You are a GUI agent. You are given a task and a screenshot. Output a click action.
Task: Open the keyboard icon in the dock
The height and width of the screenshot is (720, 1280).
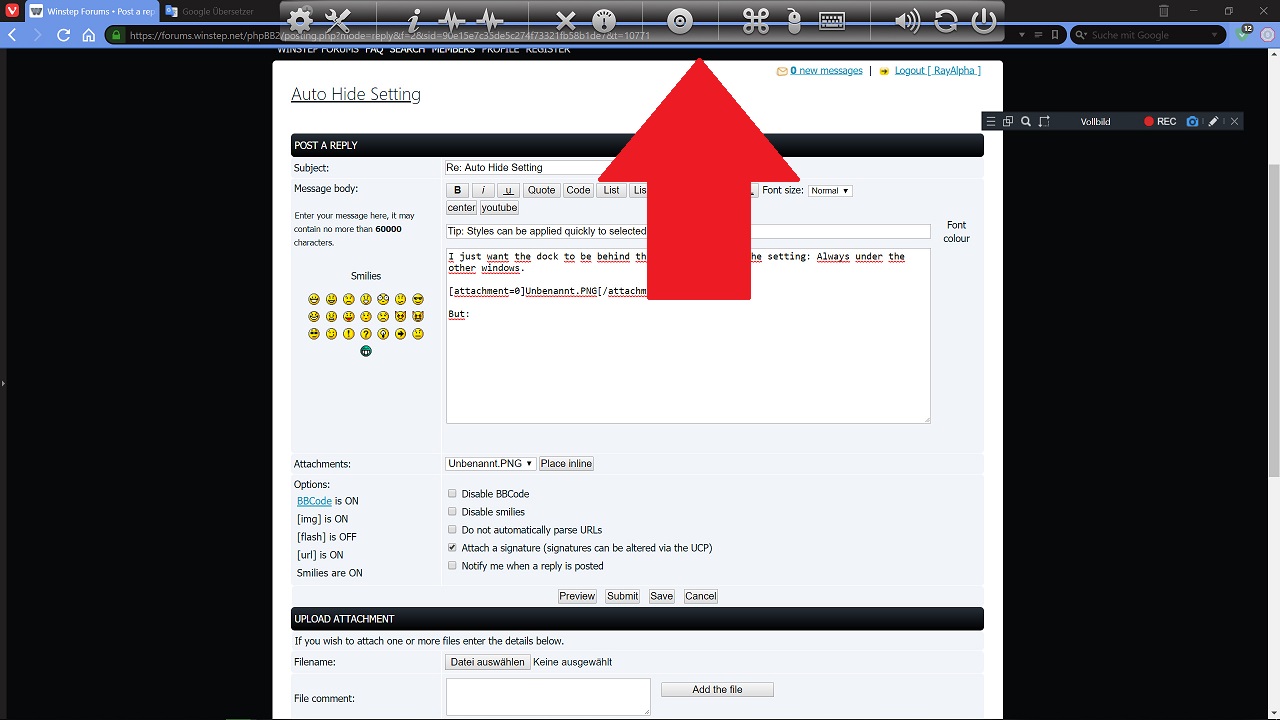[x=832, y=21]
